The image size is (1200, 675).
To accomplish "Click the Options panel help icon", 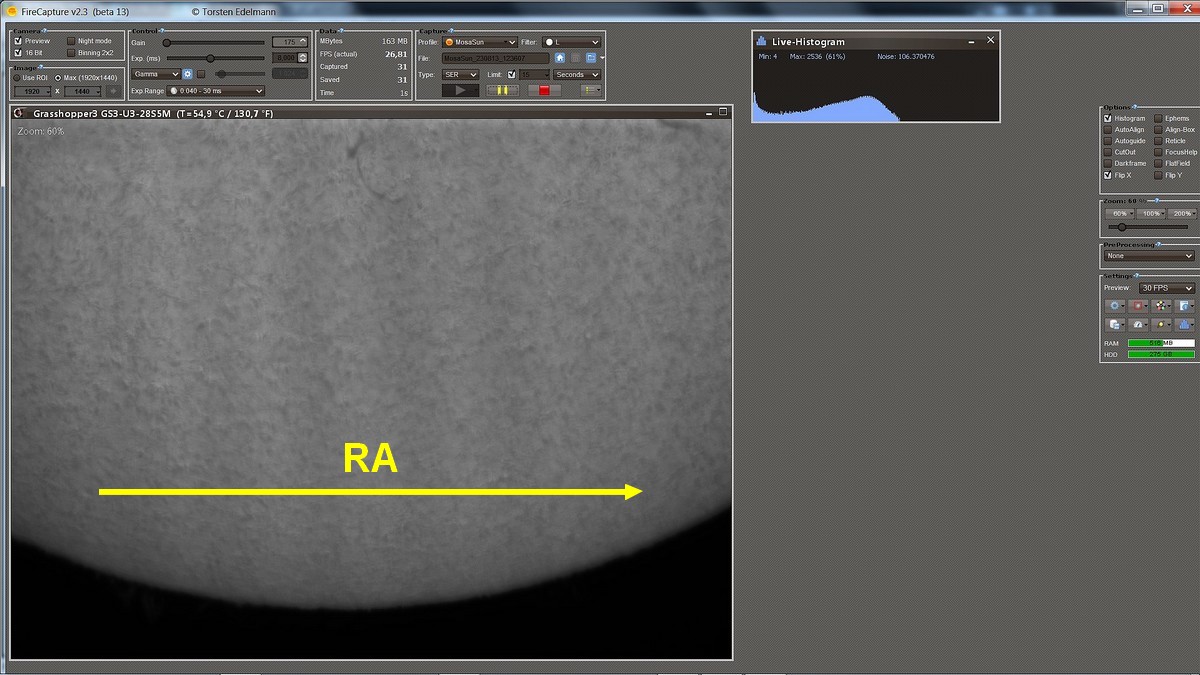I will (x=1135, y=107).
